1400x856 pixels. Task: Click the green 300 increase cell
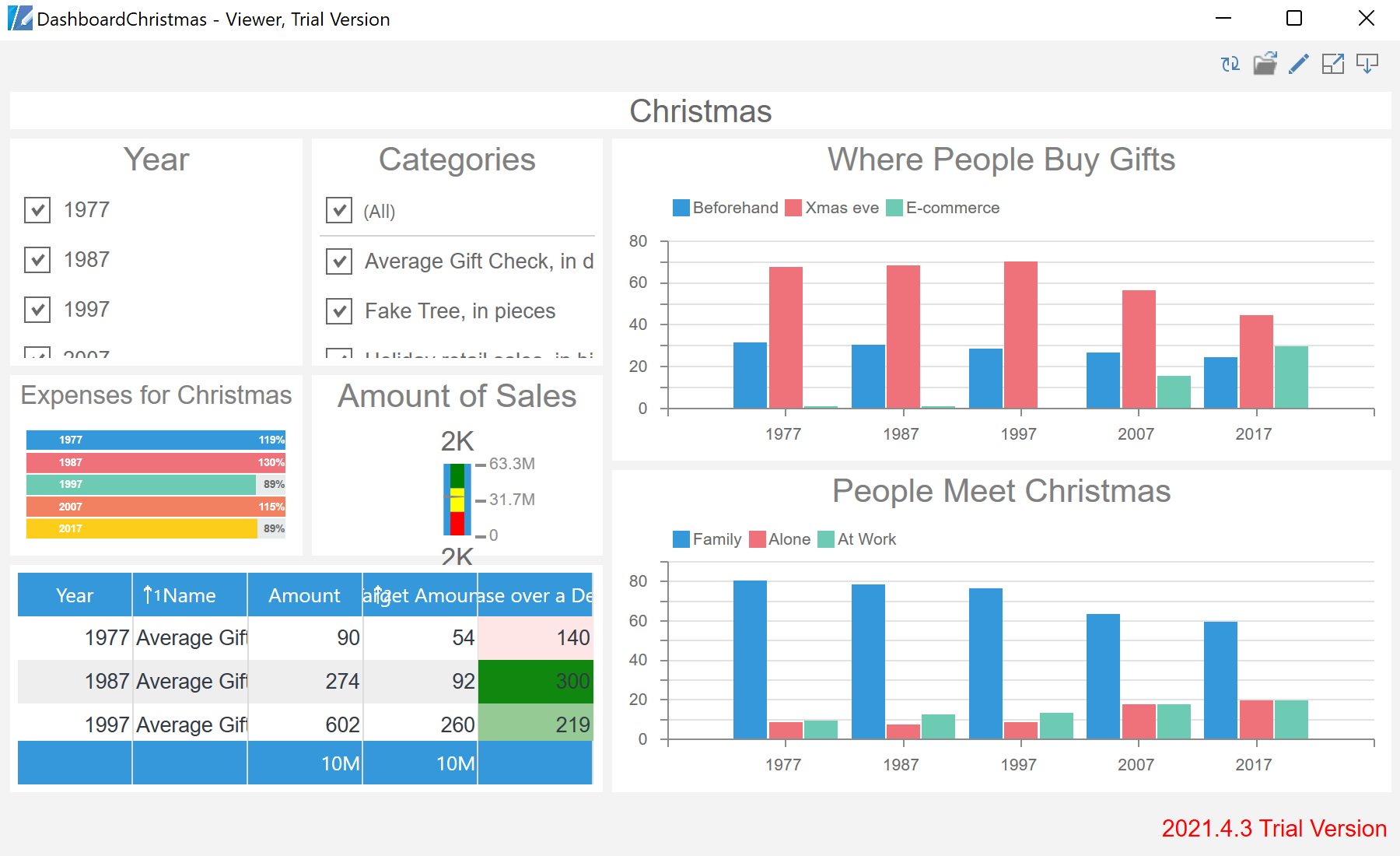pos(535,682)
